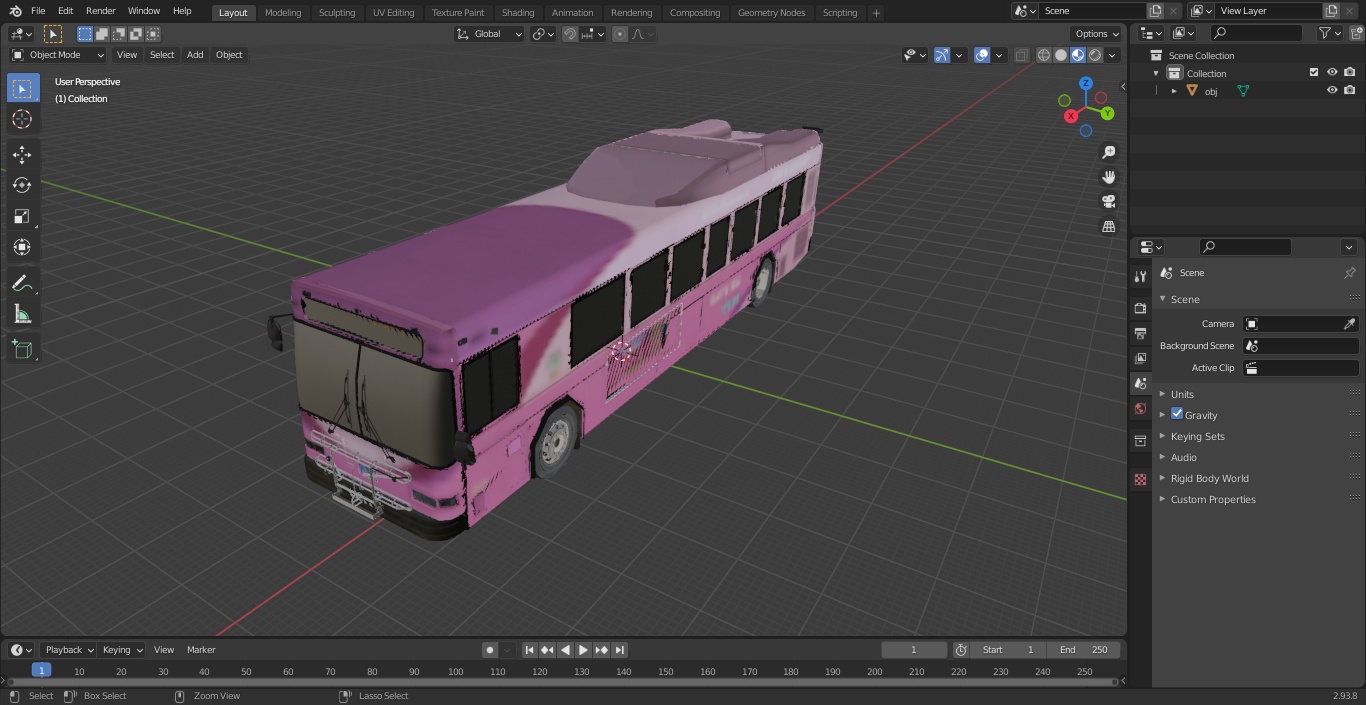Click the Select Box tool in the toolbar
This screenshot has width=1366, height=705.
tap(22, 89)
